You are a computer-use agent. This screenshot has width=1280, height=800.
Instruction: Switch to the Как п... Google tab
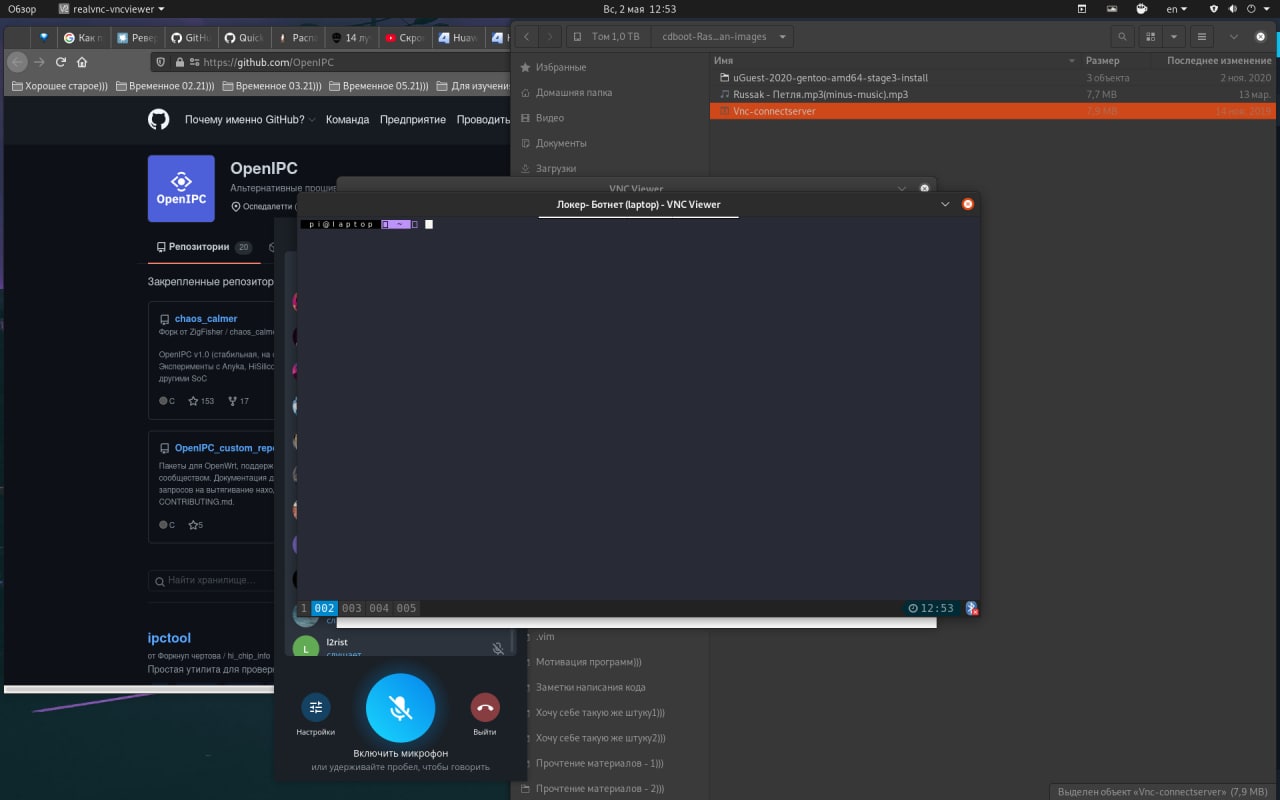click(x=83, y=38)
